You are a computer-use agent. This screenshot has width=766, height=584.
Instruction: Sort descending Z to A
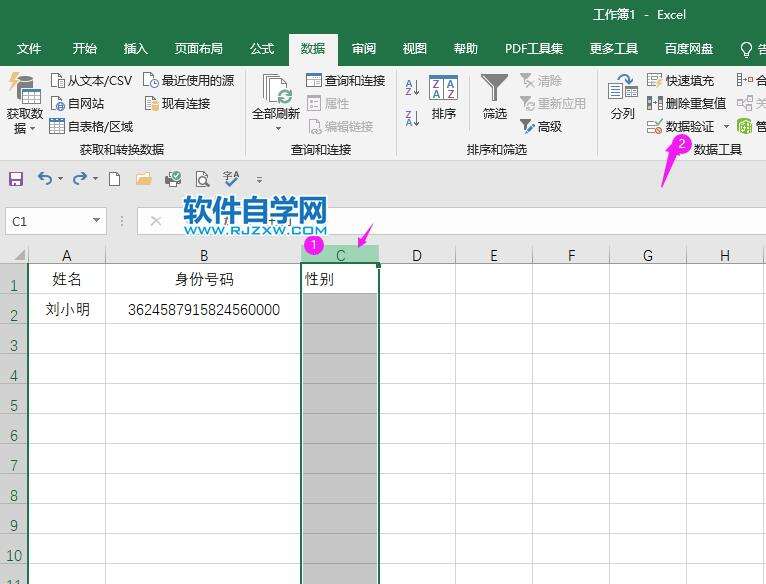(x=412, y=118)
